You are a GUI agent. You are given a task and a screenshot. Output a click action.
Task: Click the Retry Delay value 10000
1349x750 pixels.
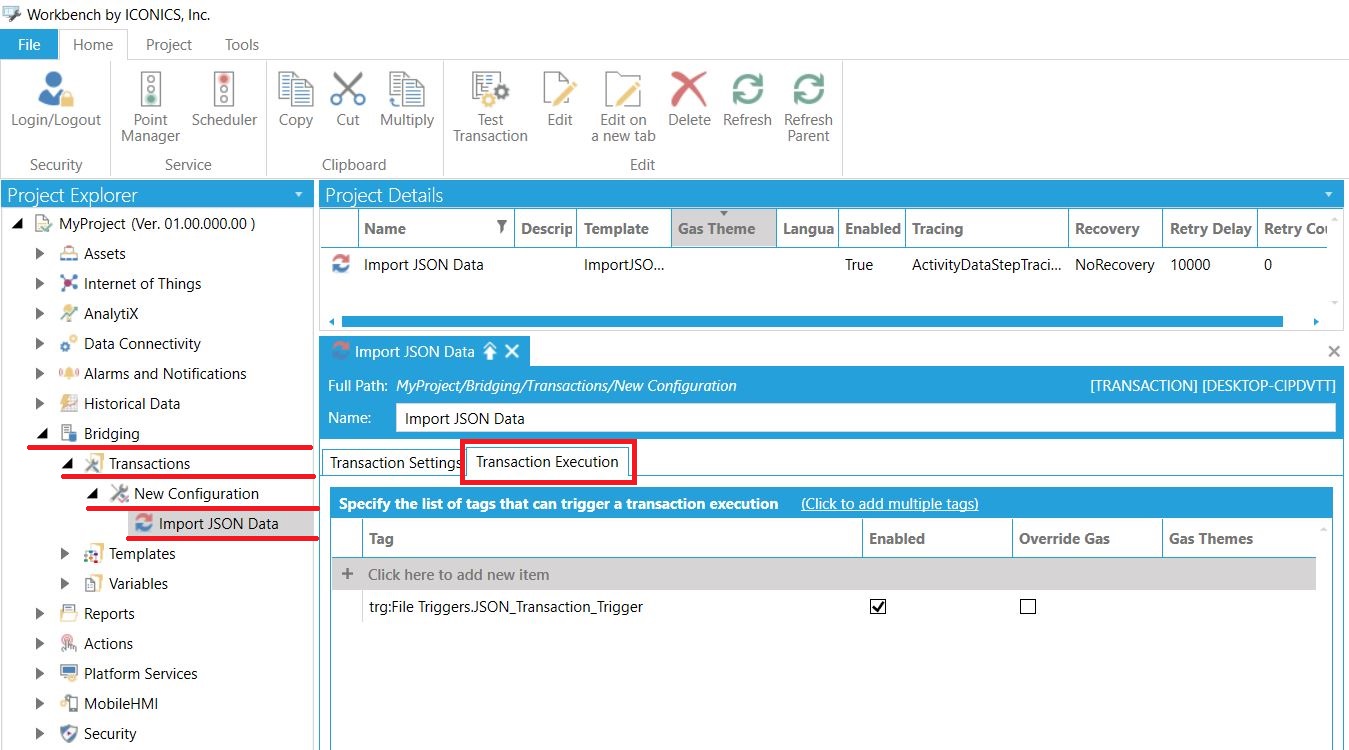point(1190,265)
